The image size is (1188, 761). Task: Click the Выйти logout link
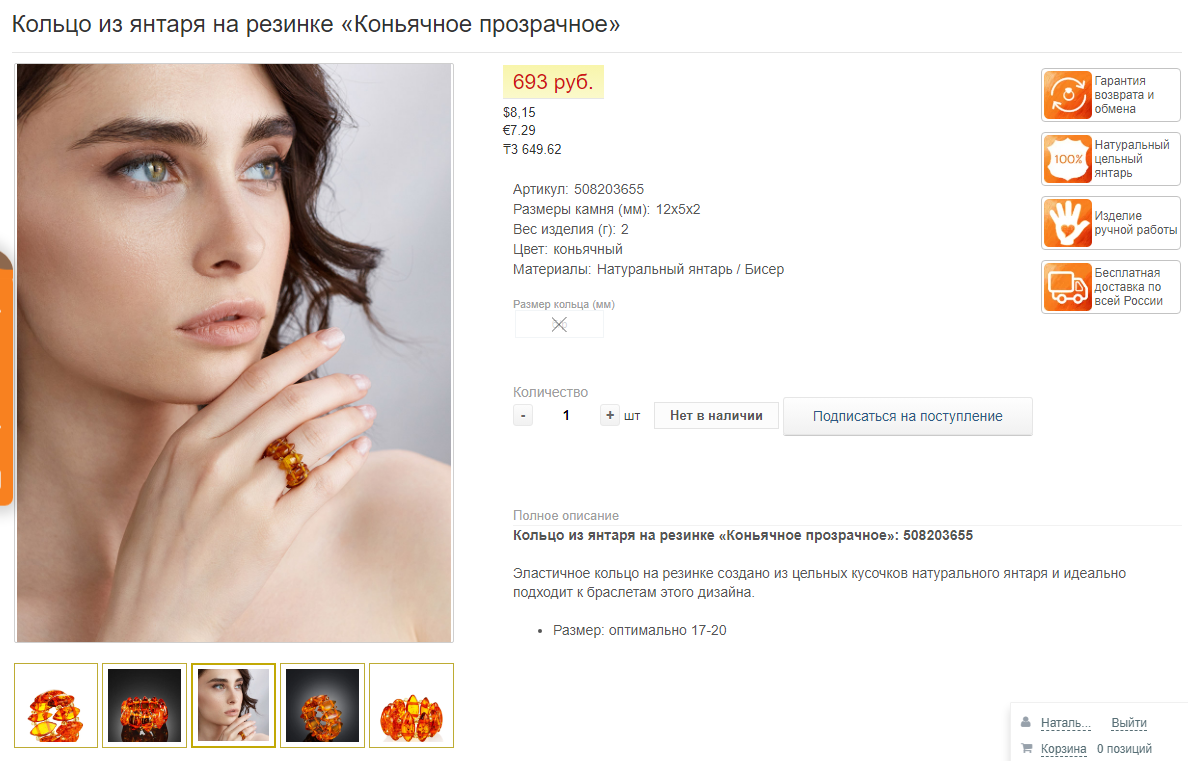click(x=1129, y=723)
